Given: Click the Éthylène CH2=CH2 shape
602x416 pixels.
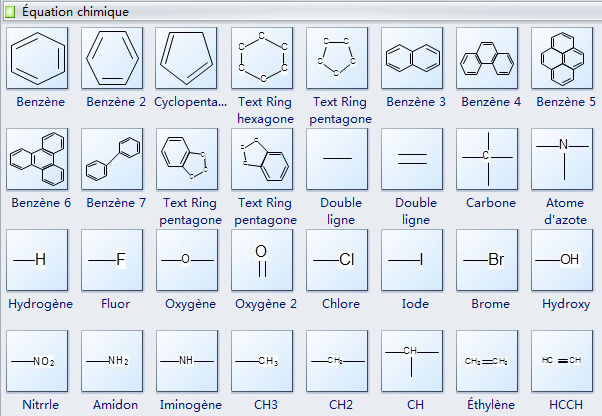Looking at the screenshot, I should pos(487,361).
